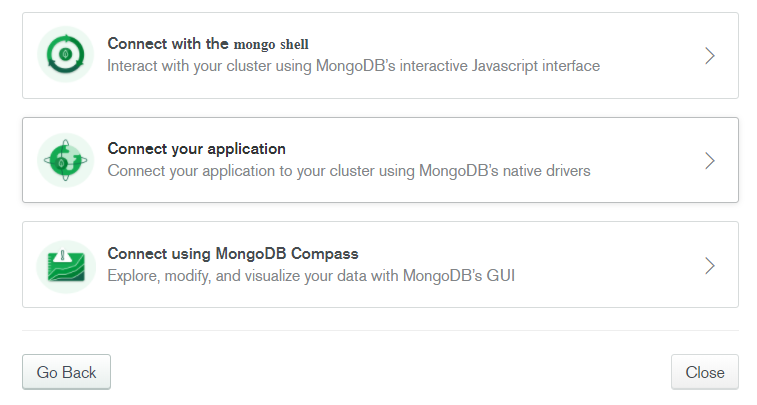This screenshot has width=757, height=405.
Task: Select the 'Connect your application' heading
Action: pyautogui.click(x=196, y=149)
